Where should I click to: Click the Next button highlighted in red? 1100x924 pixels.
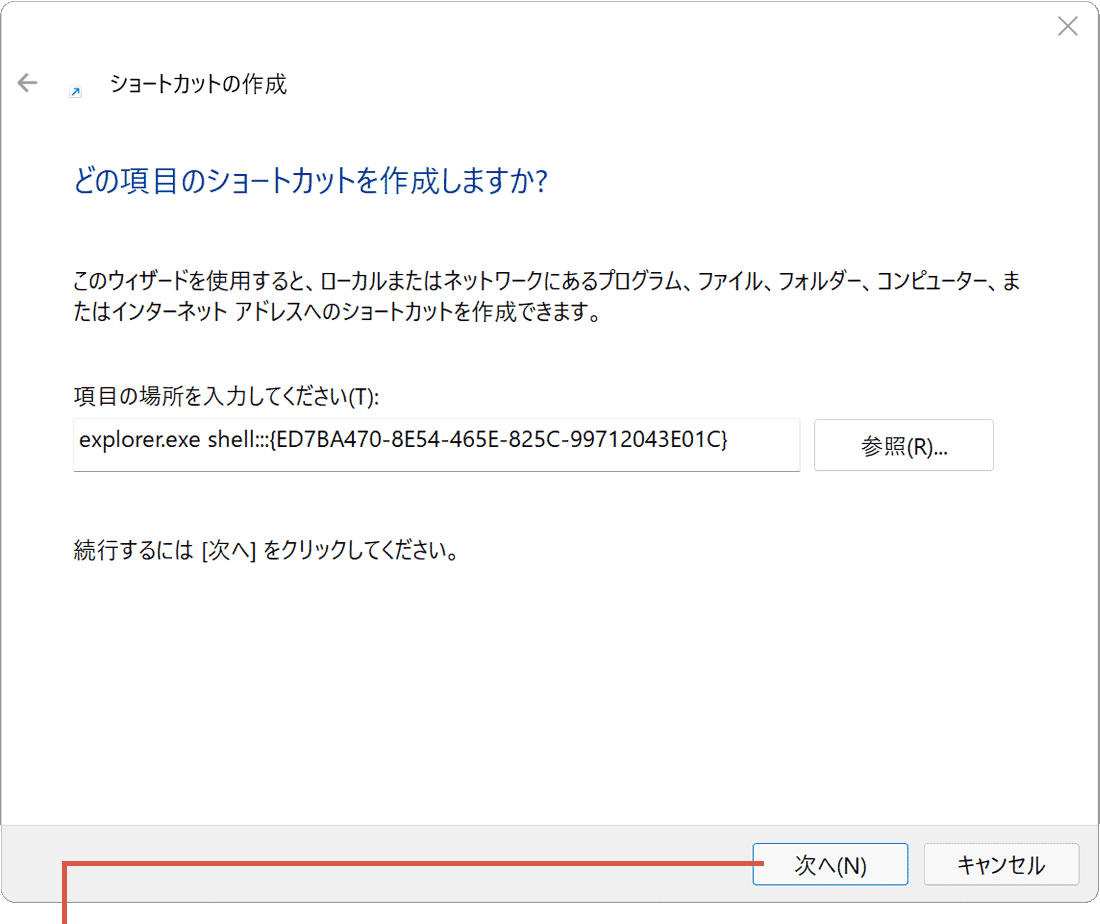coord(830,864)
